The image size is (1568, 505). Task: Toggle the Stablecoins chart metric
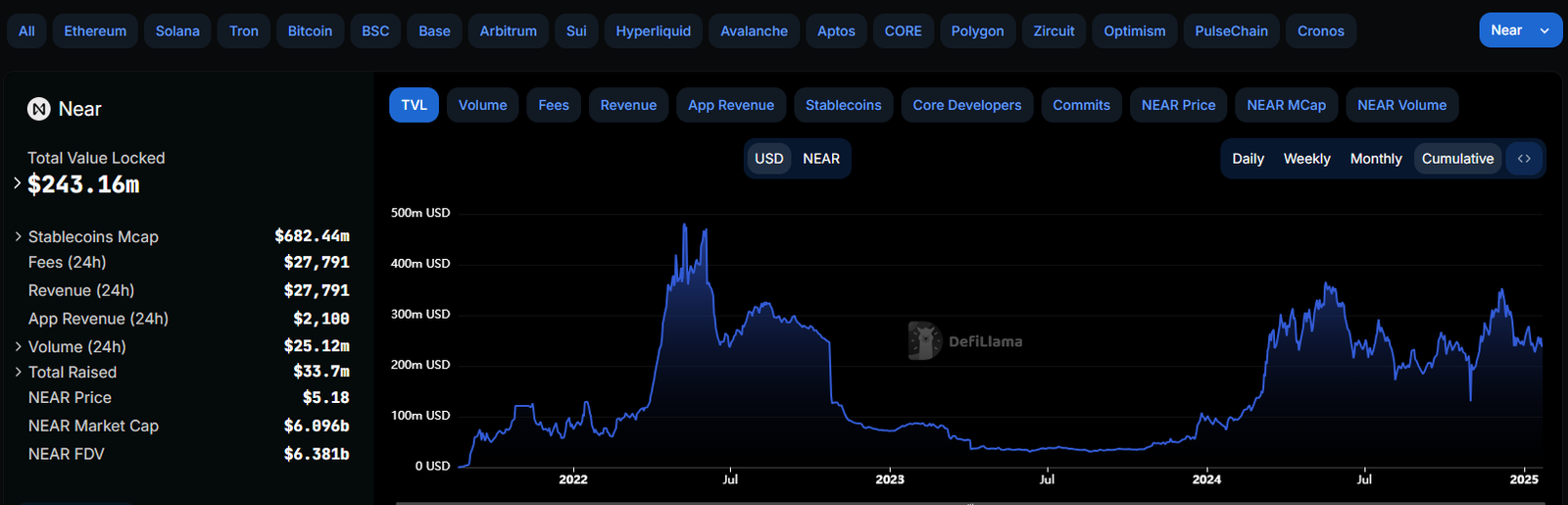click(843, 105)
